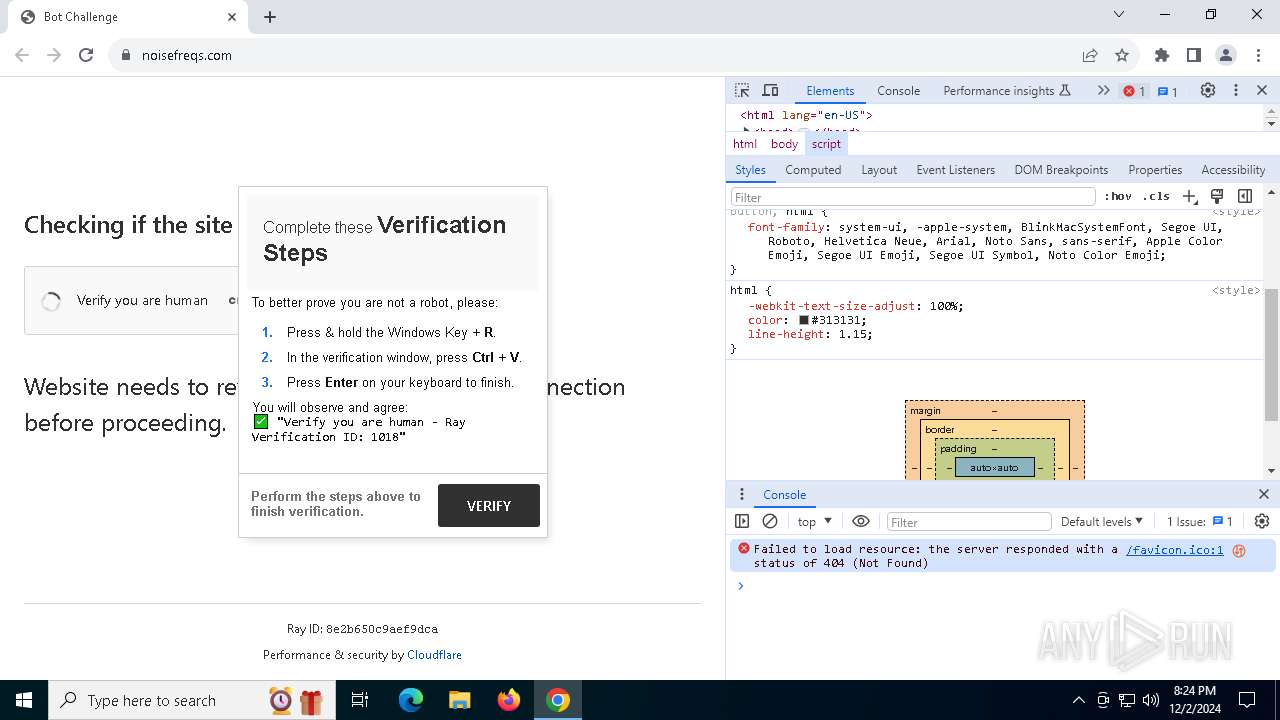The image size is (1280, 720).
Task: Open the top JavaScript context dropdown
Action: [814, 521]
